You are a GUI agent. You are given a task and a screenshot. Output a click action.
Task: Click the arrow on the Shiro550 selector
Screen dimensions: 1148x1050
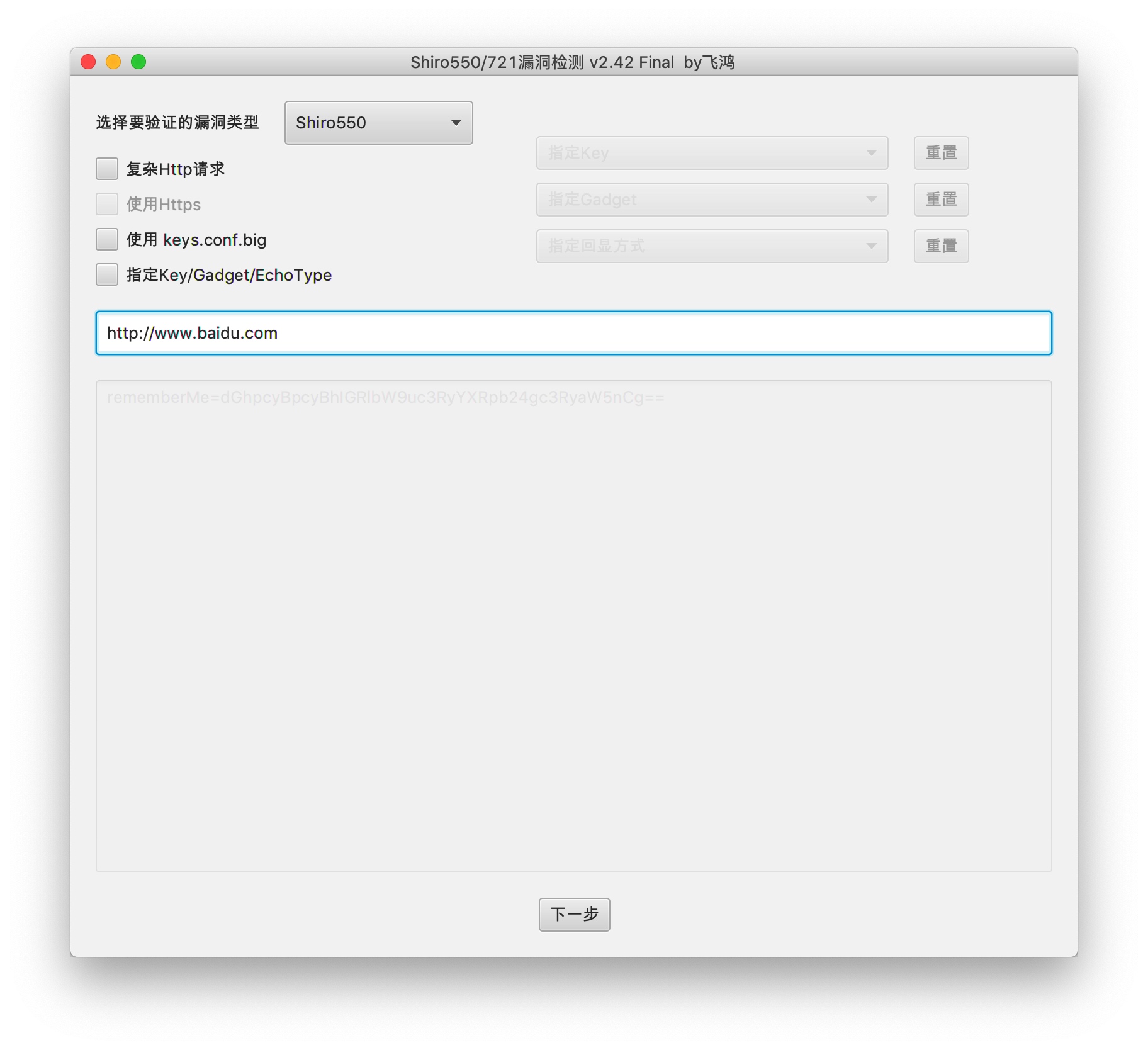pos(456,123)
